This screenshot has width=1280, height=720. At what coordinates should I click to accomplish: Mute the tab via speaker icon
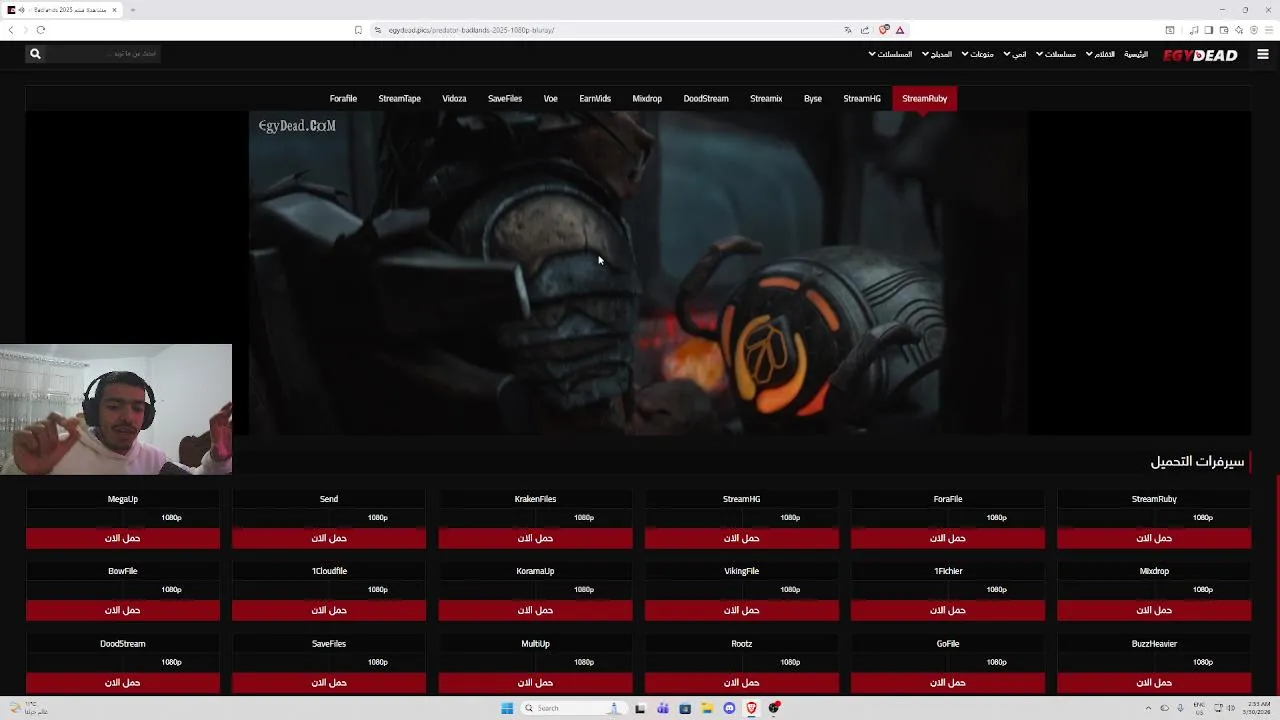click(22, 10)
